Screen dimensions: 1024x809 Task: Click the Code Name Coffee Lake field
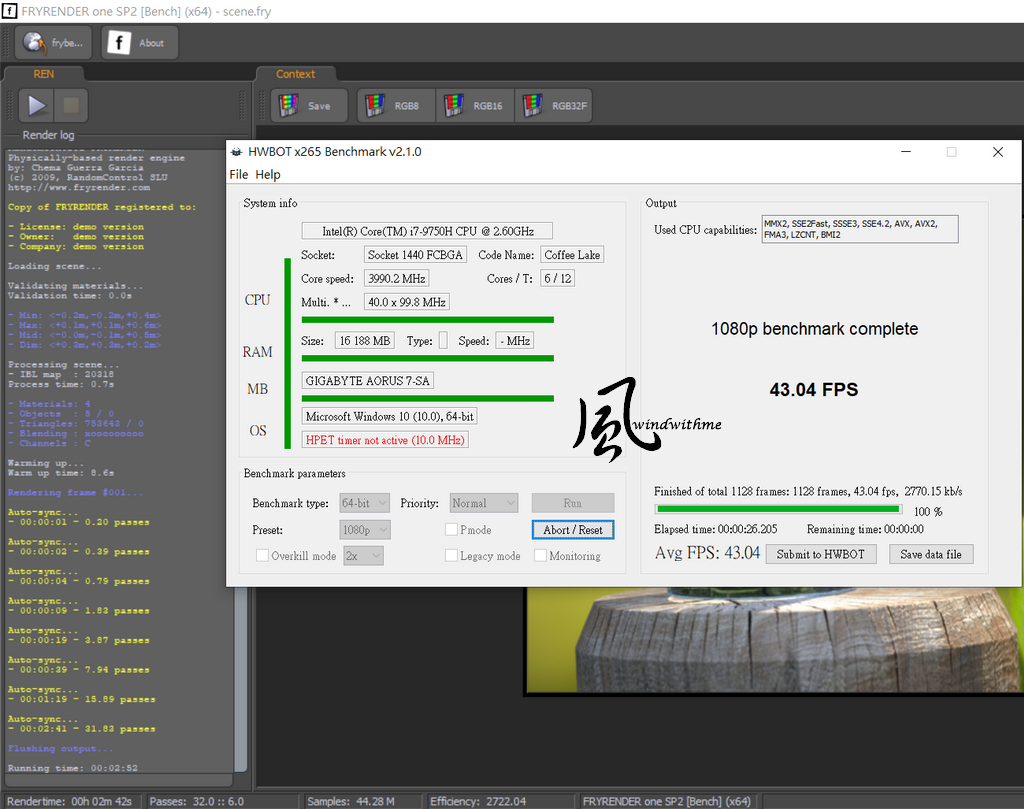pos(572,255)
